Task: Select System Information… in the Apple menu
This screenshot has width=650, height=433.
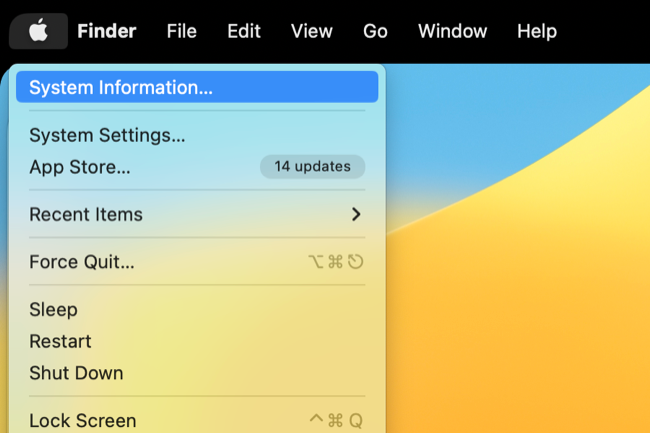Action: click(x=197, y=87)
